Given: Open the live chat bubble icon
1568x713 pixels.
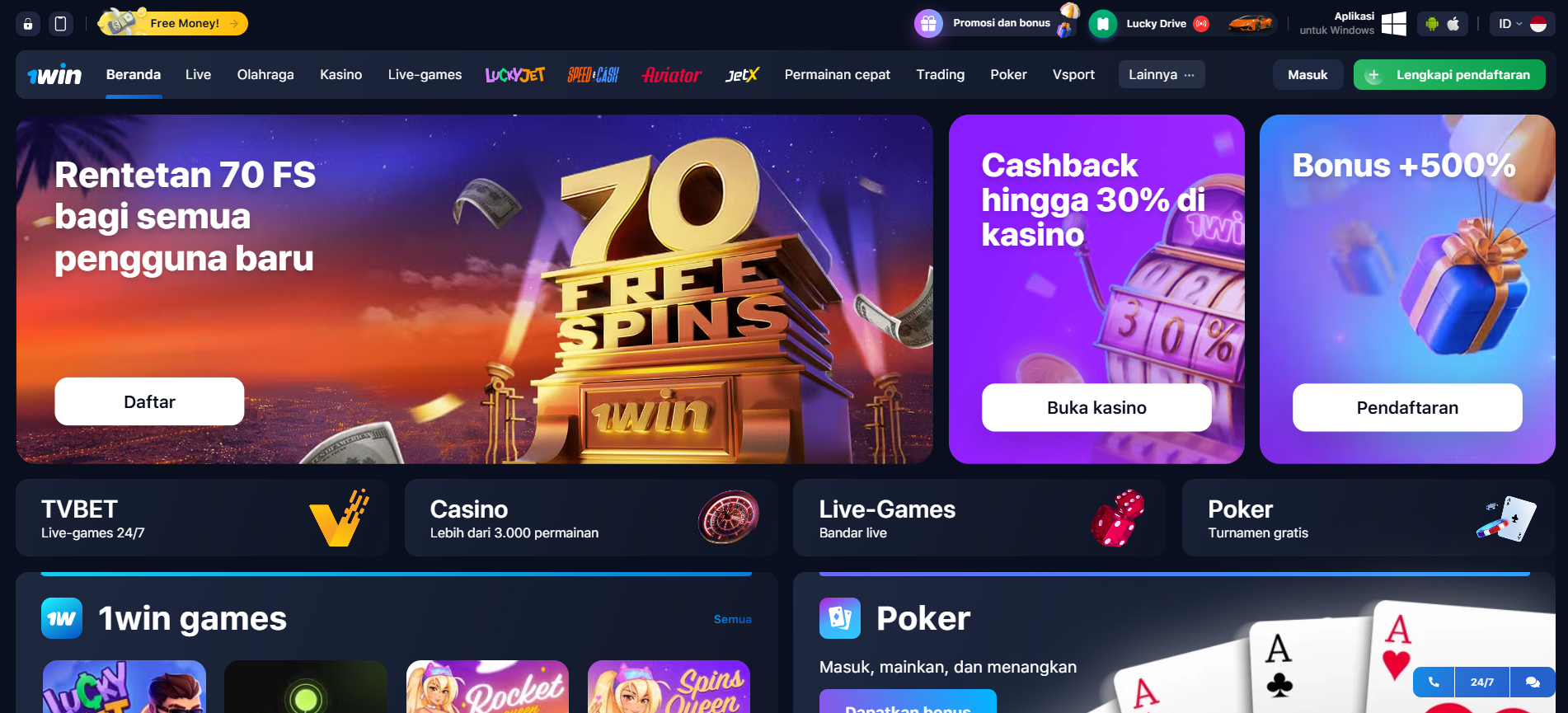Looking at the screenshot, I should click(x=1533, y=682).
